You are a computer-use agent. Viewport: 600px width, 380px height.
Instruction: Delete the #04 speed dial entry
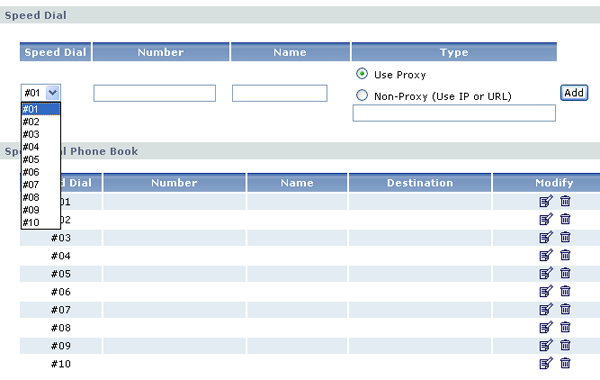click(x=565, y=255)
